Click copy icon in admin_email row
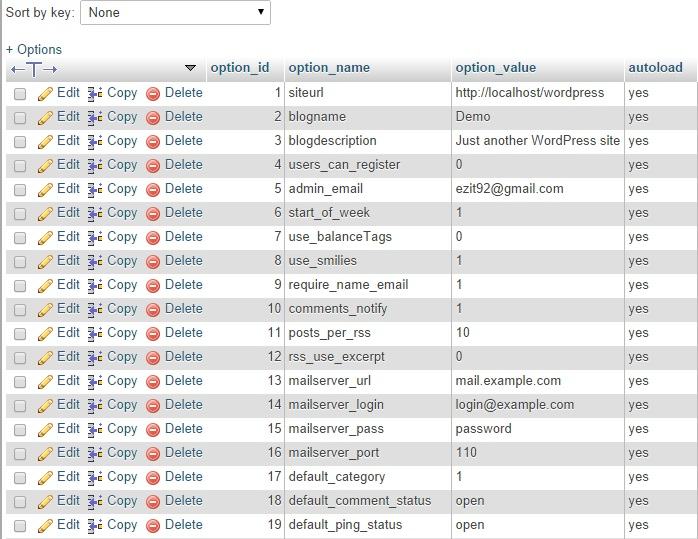Image resolution: width=698 pixels, height=539 pixels. pos(95,190)
